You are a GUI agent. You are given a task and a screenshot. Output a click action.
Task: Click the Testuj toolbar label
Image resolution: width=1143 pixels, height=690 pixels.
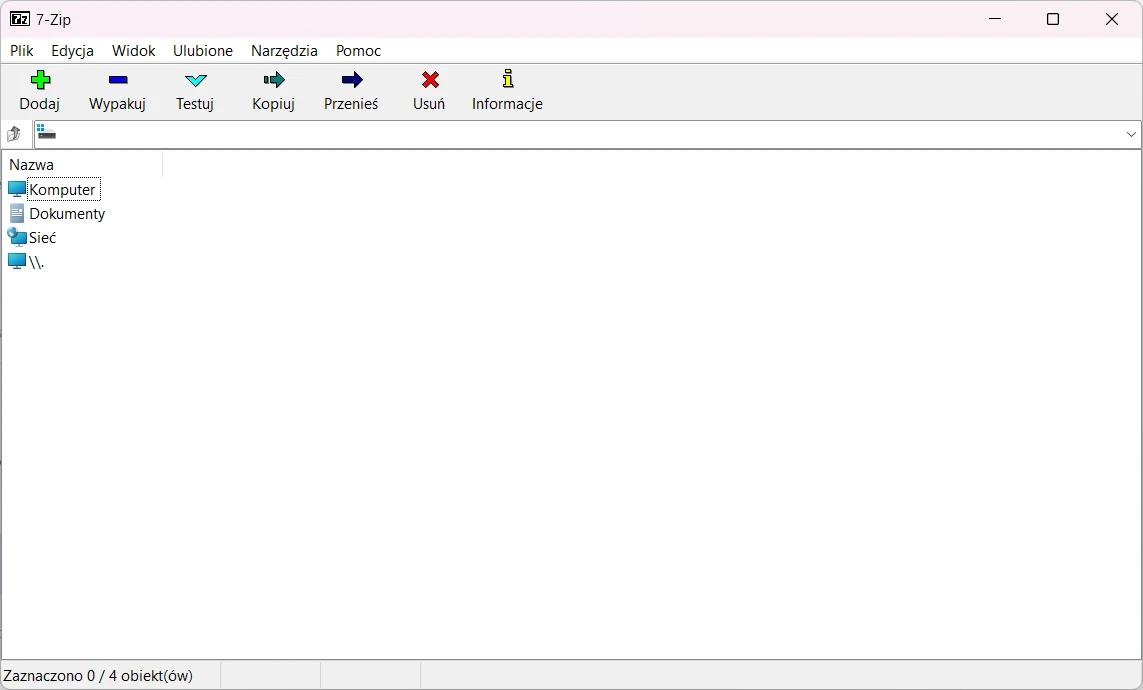195,103
